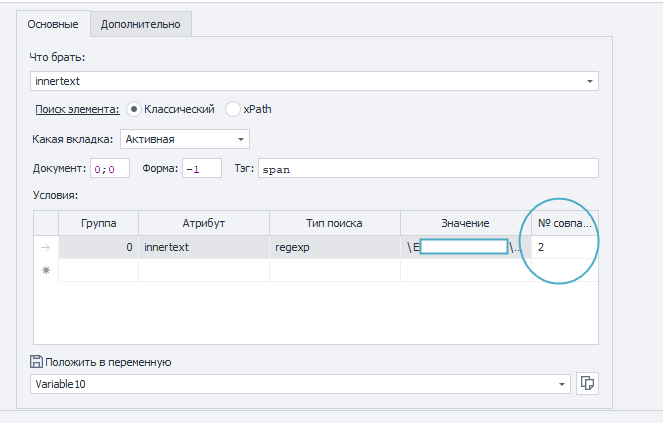Click the Документ input field

pyautogui.click(x=111, y=169)
